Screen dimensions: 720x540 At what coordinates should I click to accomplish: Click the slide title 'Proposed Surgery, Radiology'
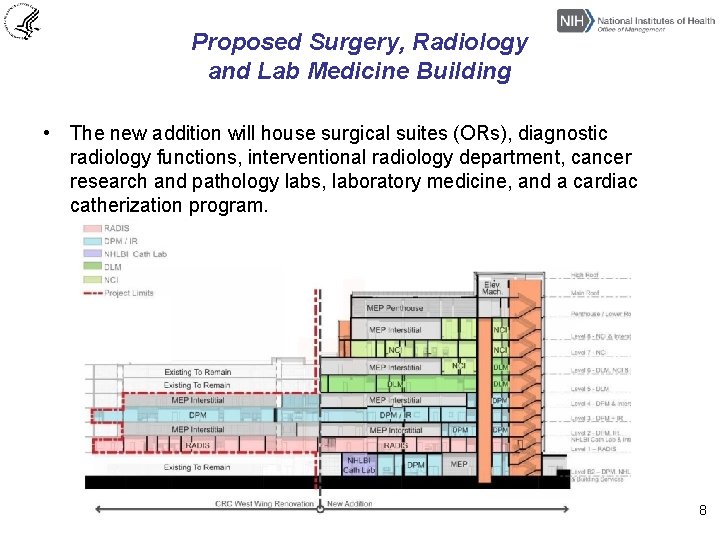click(360, 42)
